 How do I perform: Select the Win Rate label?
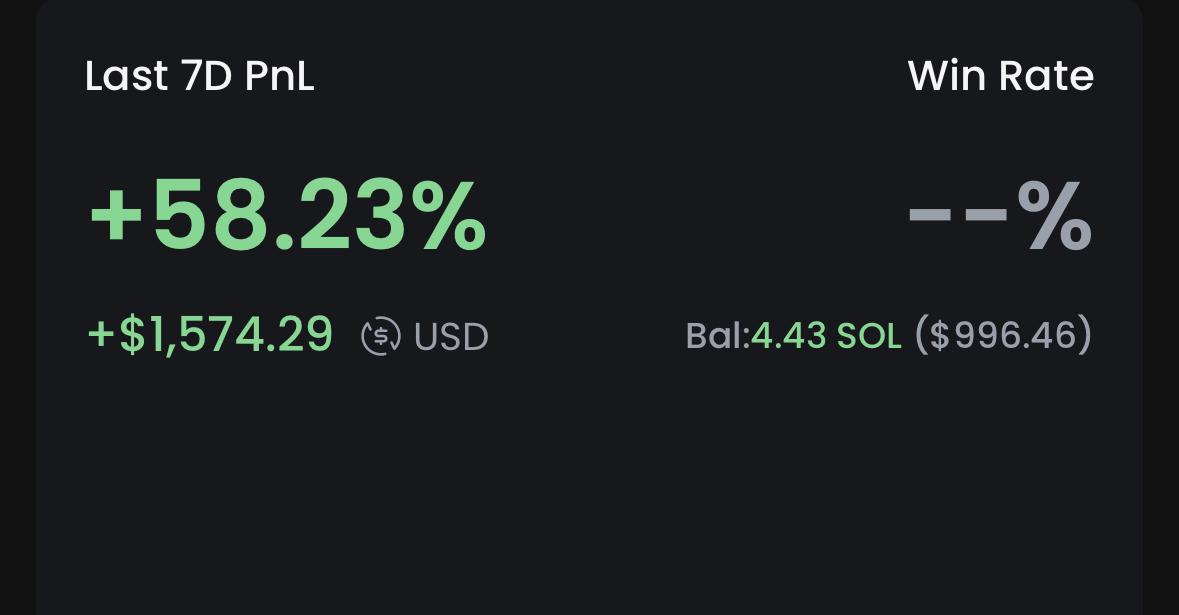(x=1001, y=75)
